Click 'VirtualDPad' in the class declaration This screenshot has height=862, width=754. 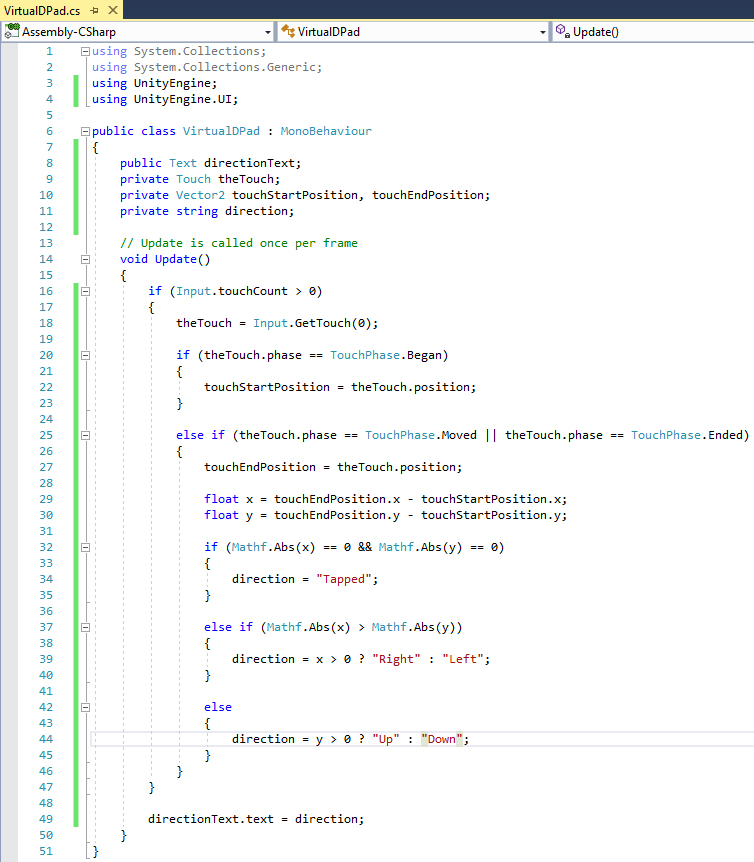pos(221,131)
